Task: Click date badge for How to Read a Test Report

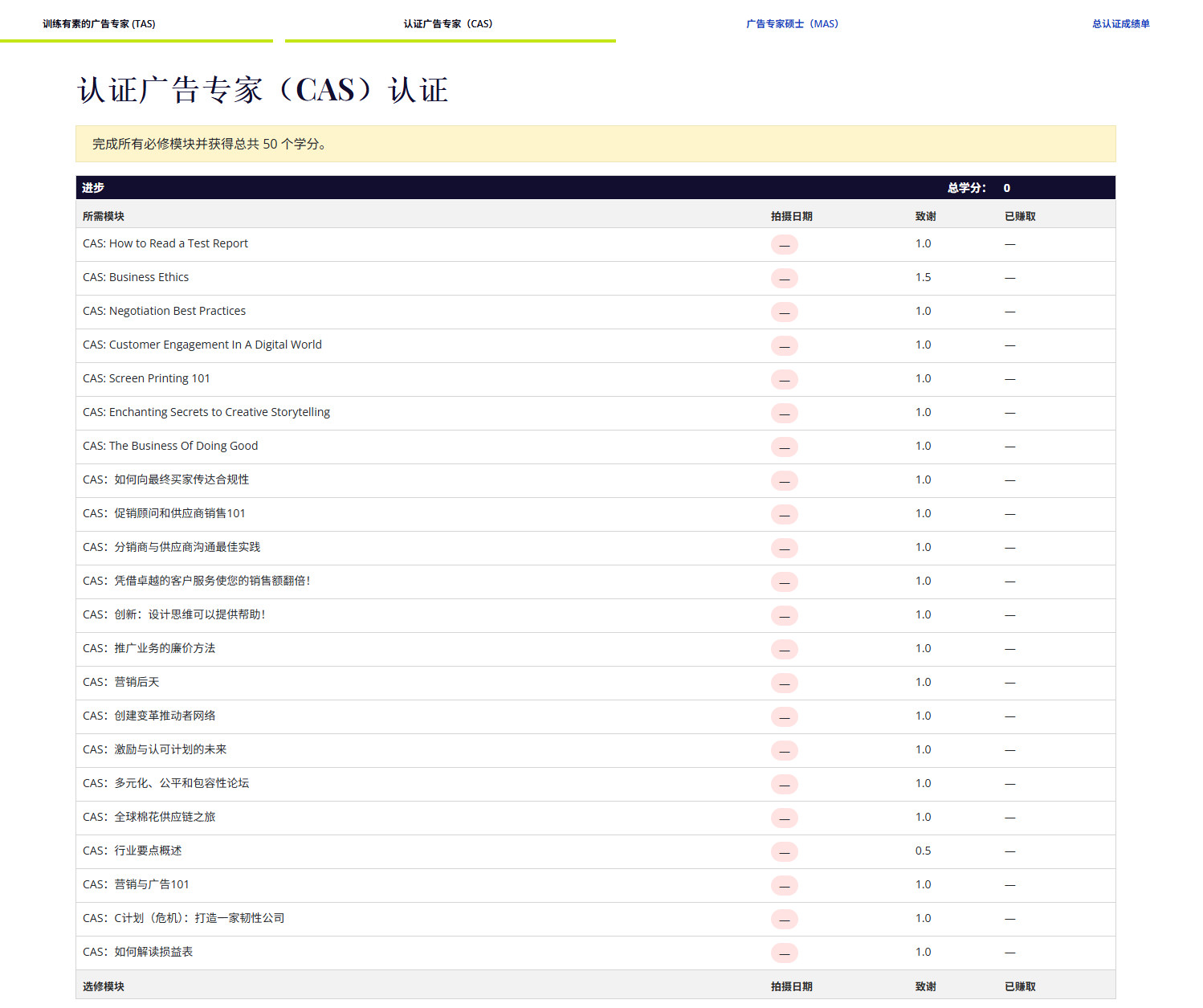Action: point(784,245)
